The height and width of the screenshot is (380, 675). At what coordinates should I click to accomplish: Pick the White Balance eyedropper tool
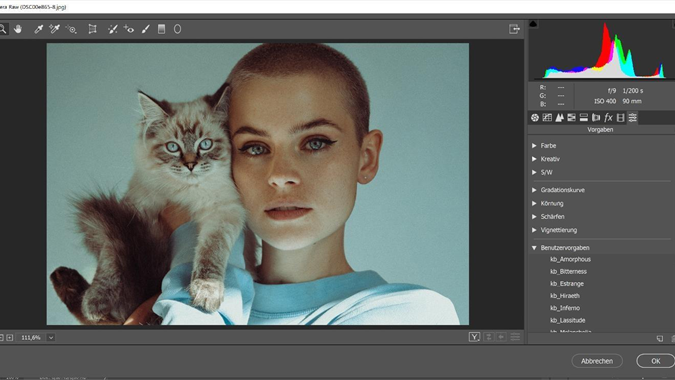(x=38, y=29)
